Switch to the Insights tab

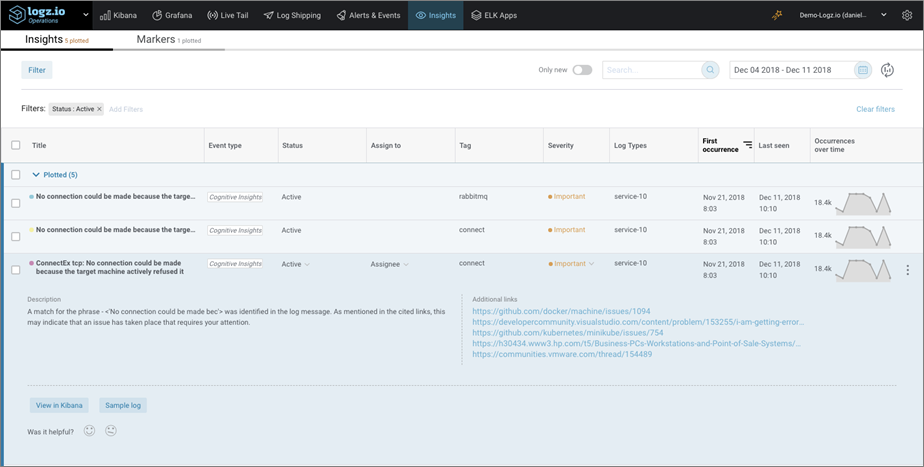[x=57, y=40]
